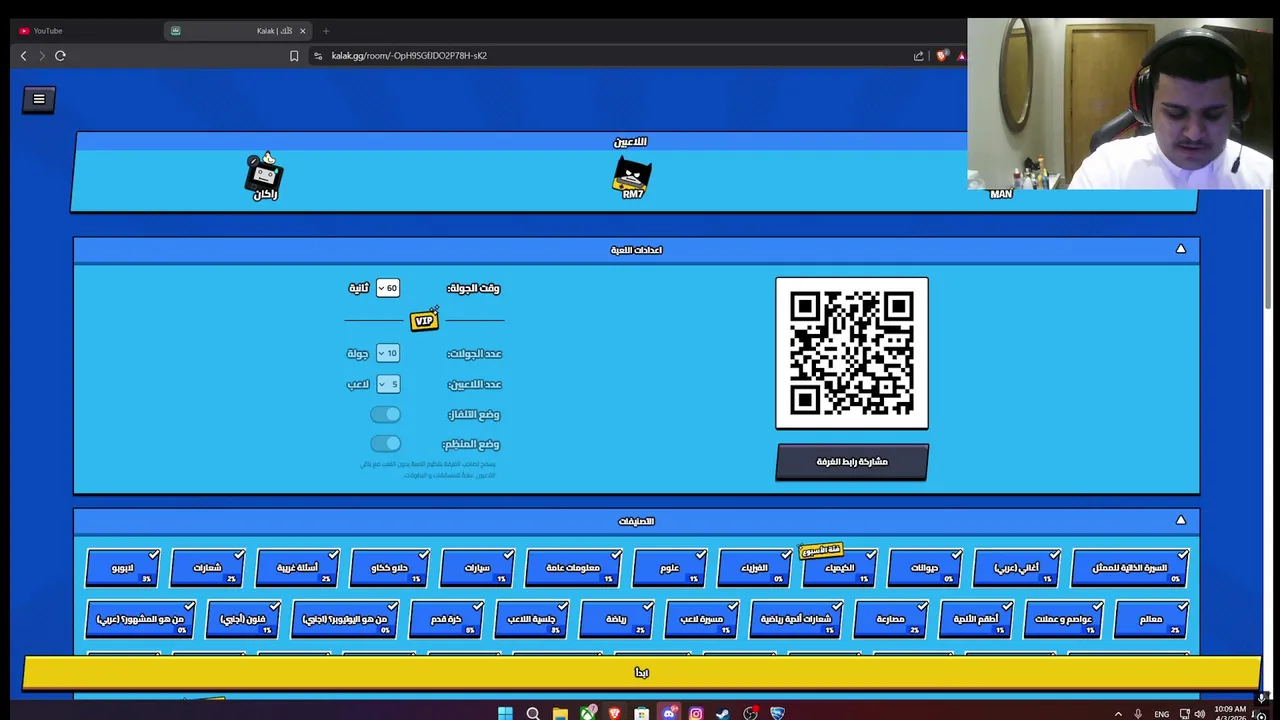Open Windows taskbar search
1280x720 pixels.
click(x=533, y=713)
